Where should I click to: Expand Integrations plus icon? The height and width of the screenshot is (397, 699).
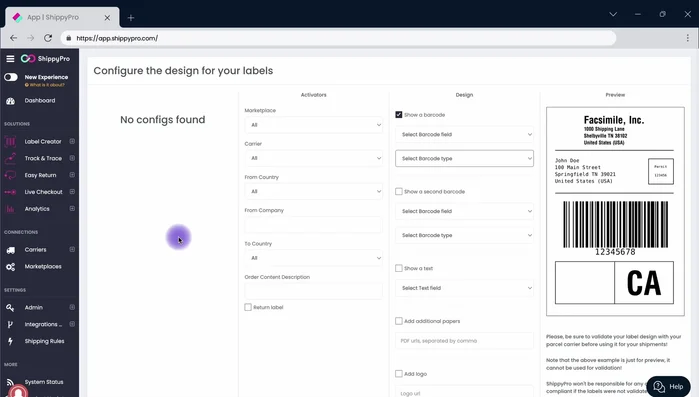click(x=72, y=324)
